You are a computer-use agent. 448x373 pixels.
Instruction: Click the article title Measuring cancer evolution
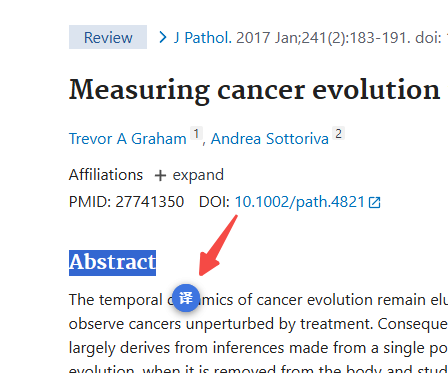point(254,89)
